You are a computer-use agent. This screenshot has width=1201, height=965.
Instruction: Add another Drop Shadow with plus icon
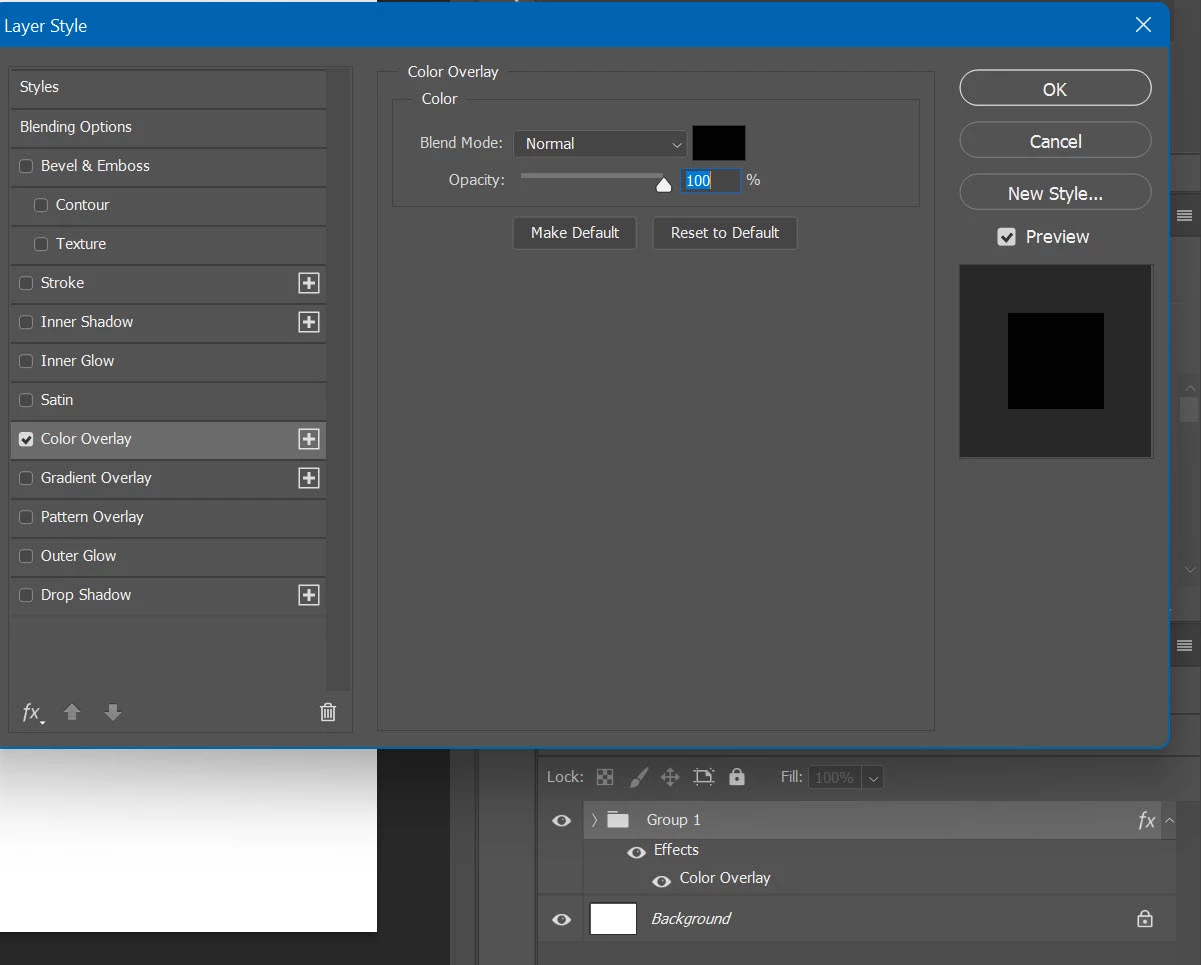point(309,595)
